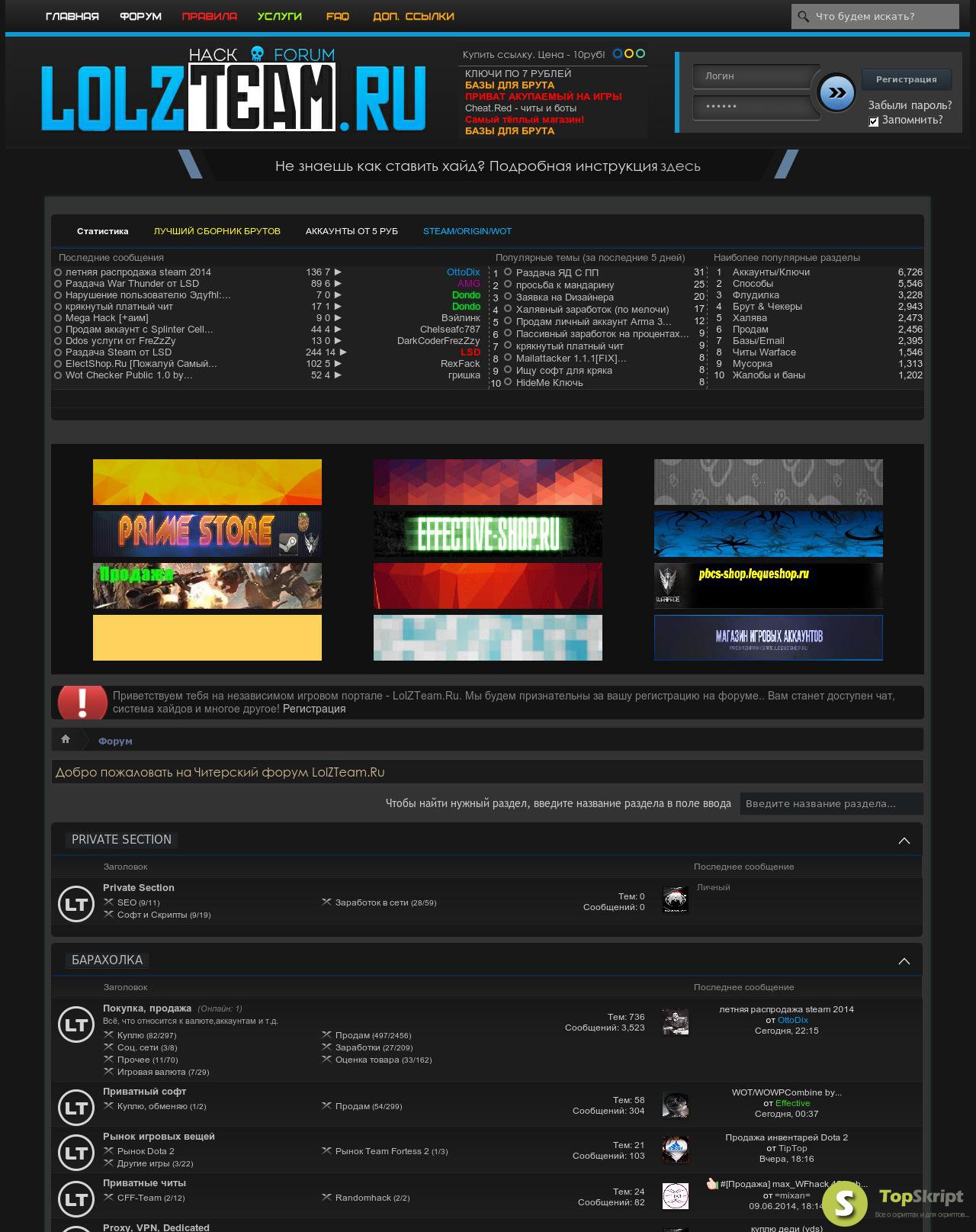The image size is (976, 1232).
Task: Click Забыли пароль? link
Action: tap(910, 105)
